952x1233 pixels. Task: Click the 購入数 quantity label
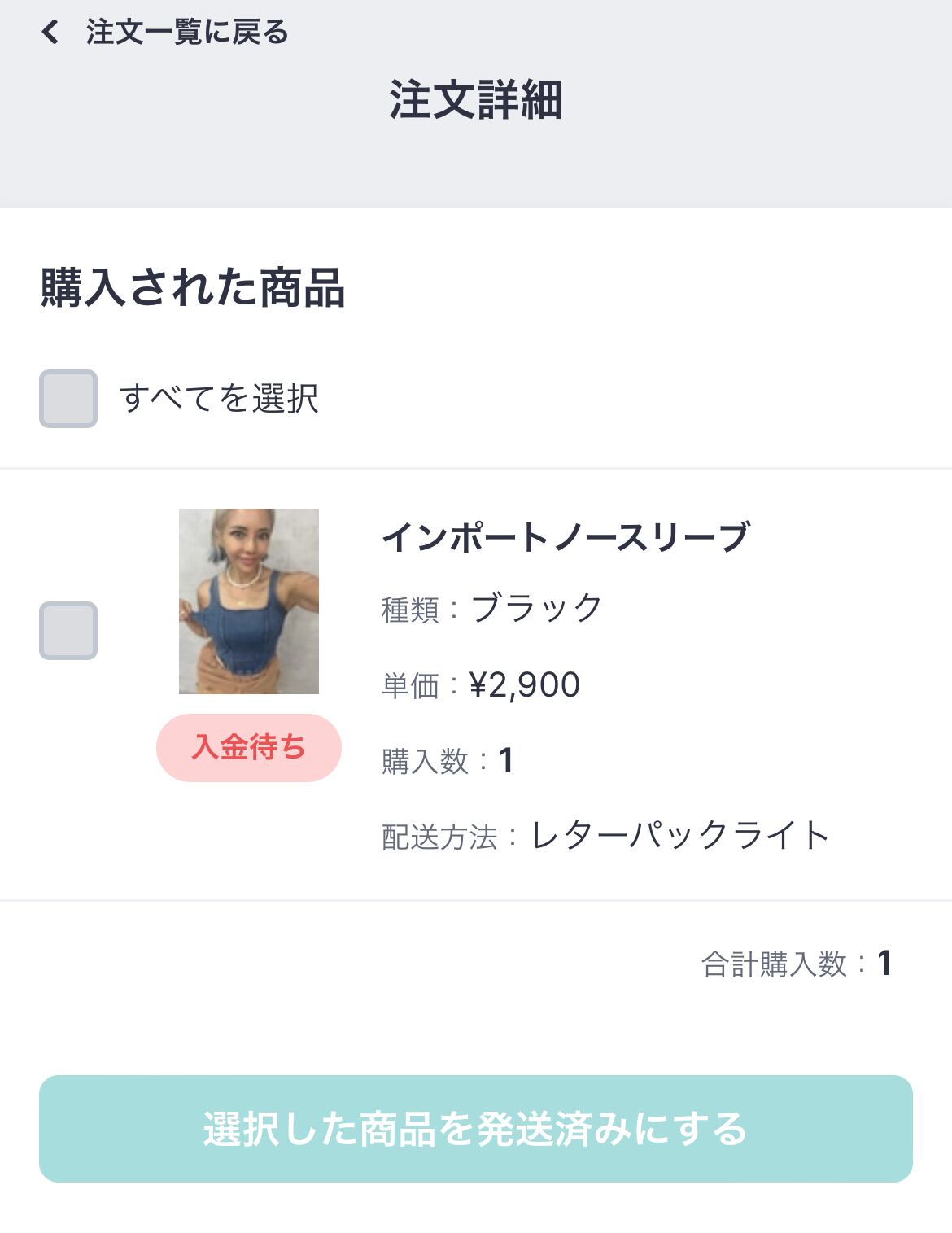(x=425, y=762)
